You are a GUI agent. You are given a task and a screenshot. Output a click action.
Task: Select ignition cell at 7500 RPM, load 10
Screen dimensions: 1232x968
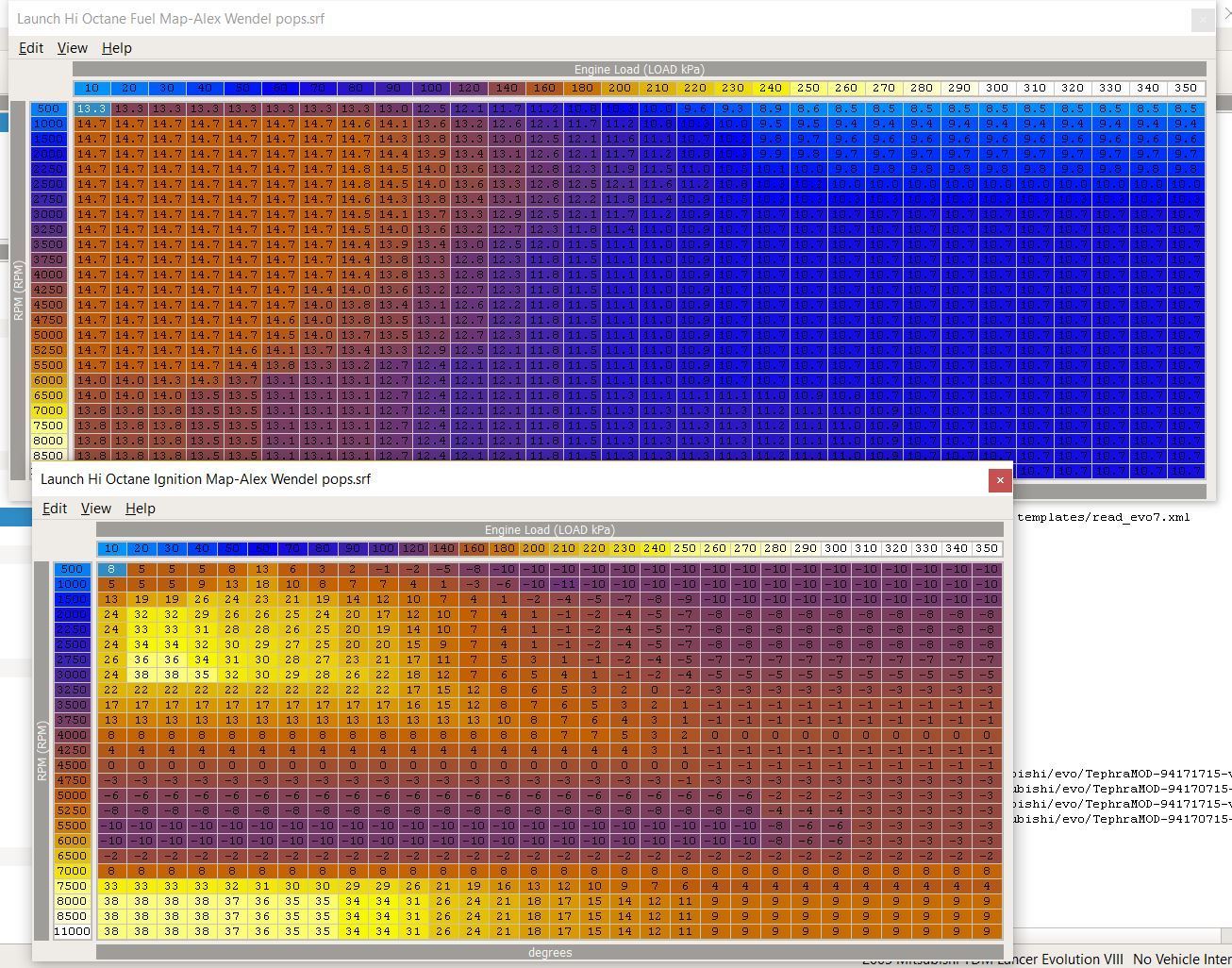coord(111,886)
